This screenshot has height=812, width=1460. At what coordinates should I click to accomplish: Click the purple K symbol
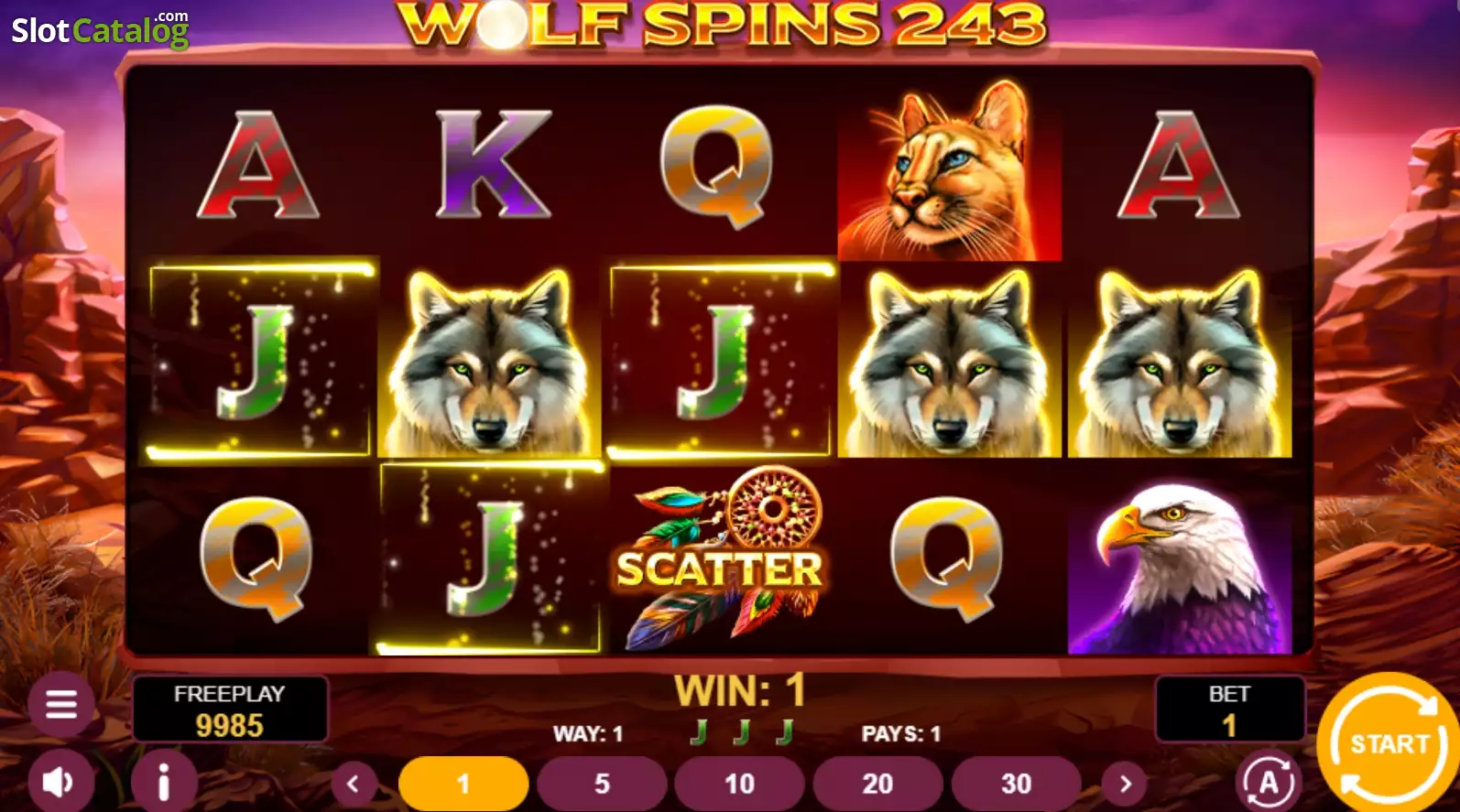click(x=493, y=164)
